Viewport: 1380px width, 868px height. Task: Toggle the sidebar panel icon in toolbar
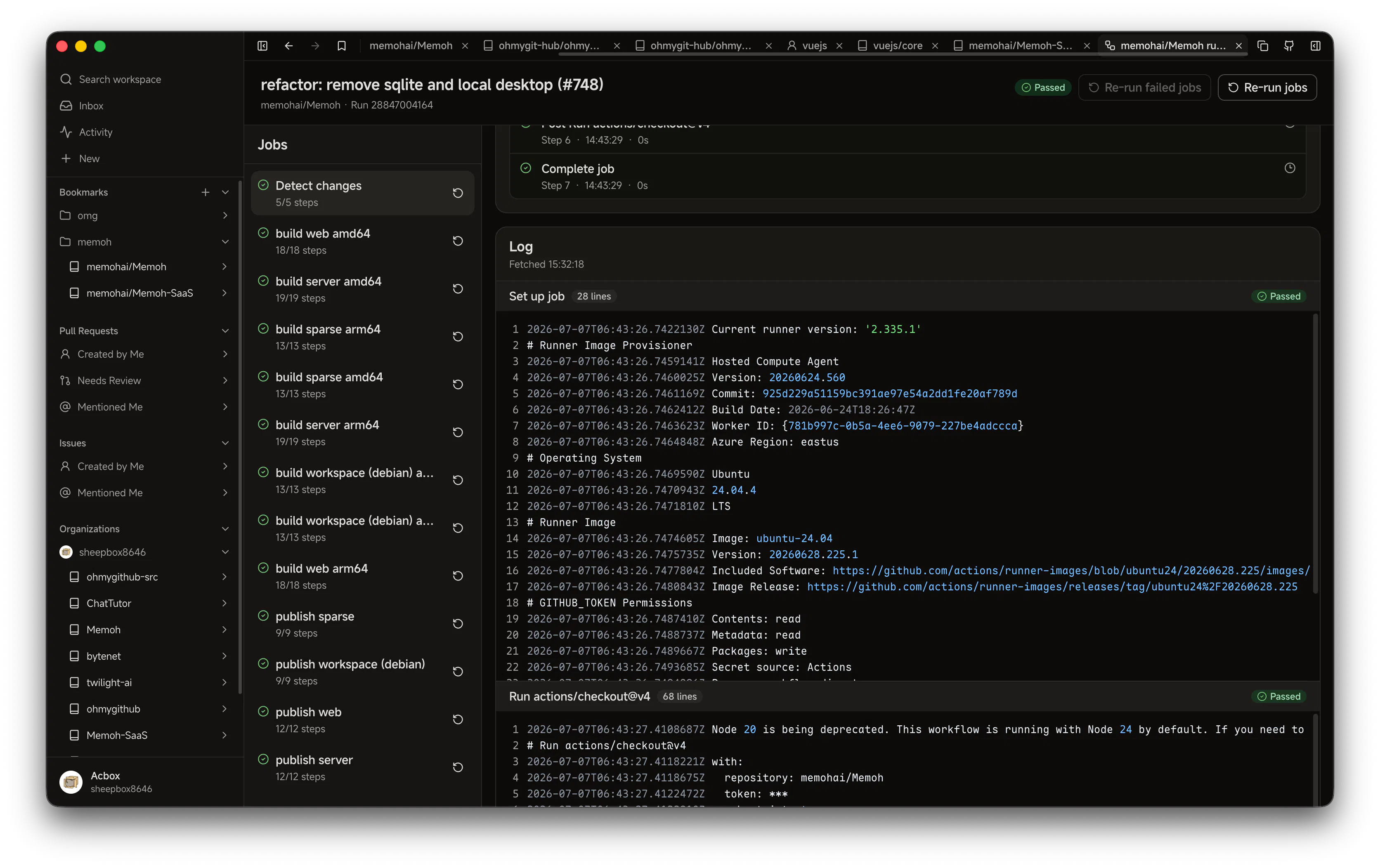(262, 46)
